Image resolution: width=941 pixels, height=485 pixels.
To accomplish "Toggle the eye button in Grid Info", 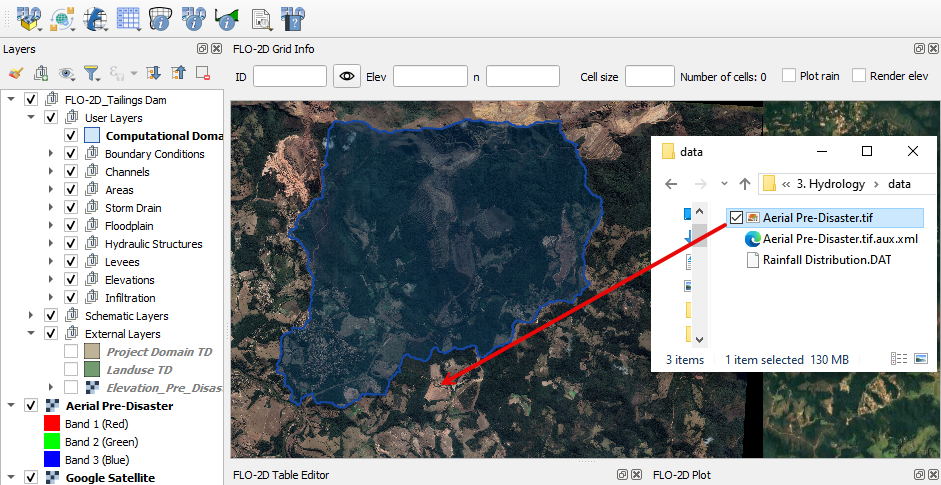I will pos(347,76).
